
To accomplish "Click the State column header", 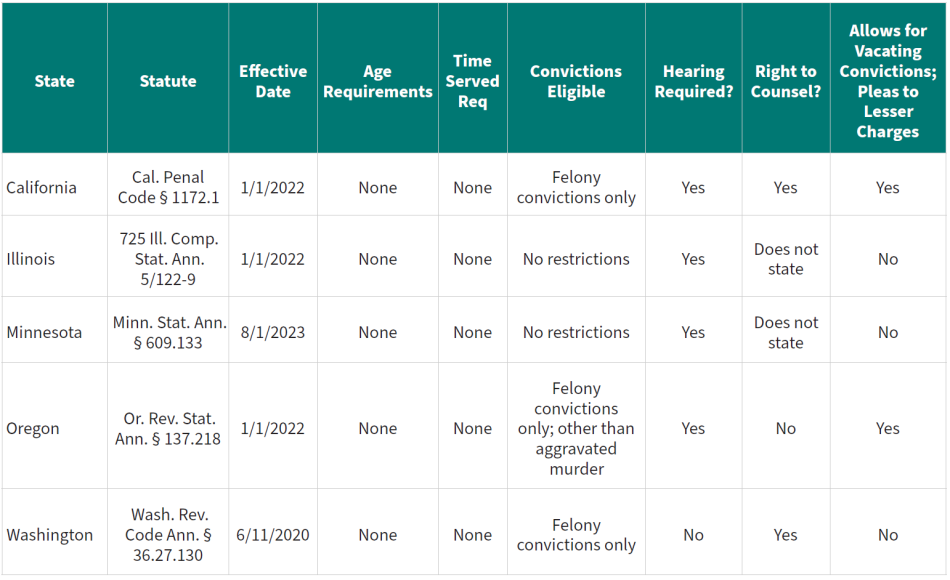I will tap(54, 81).
